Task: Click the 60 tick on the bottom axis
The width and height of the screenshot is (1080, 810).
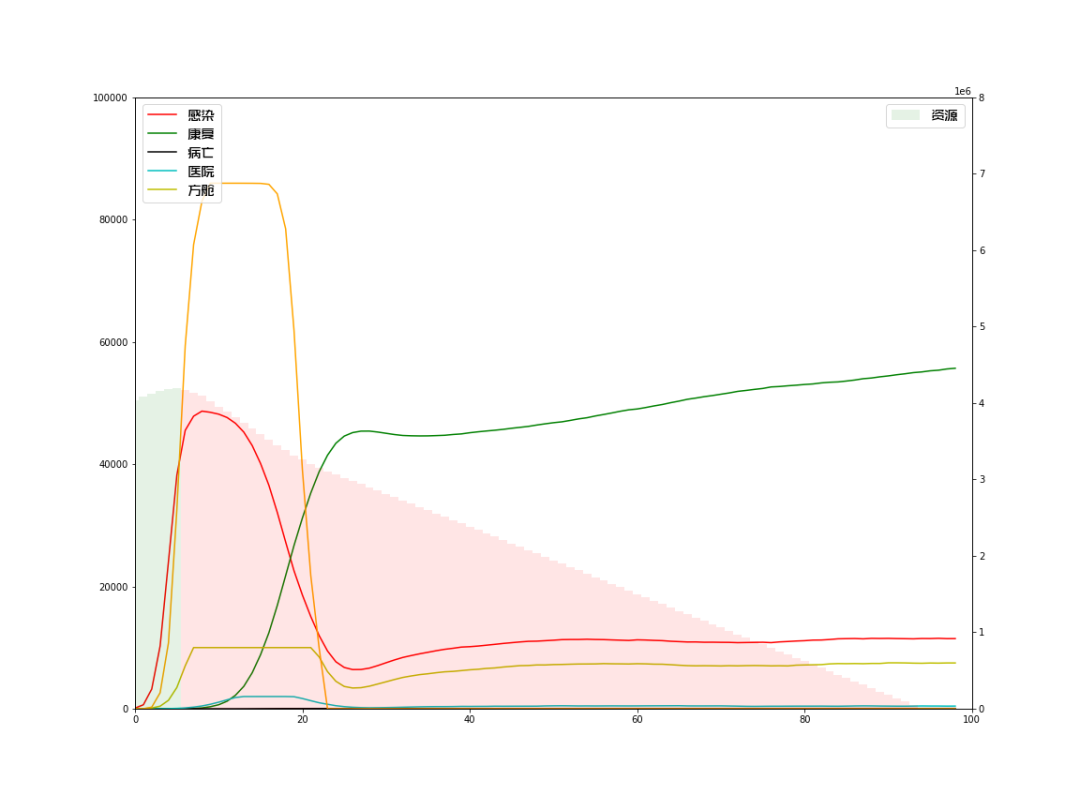Action: tap(637, 720)
